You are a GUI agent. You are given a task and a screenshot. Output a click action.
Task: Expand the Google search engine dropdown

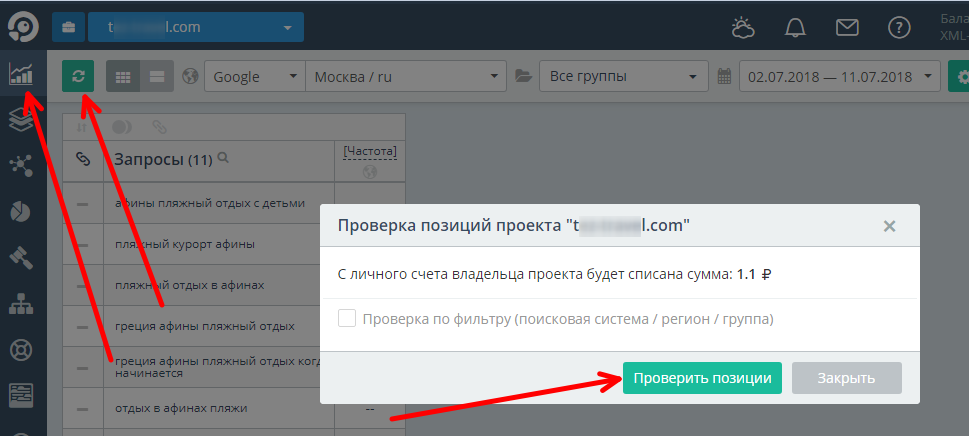[255, 77]
